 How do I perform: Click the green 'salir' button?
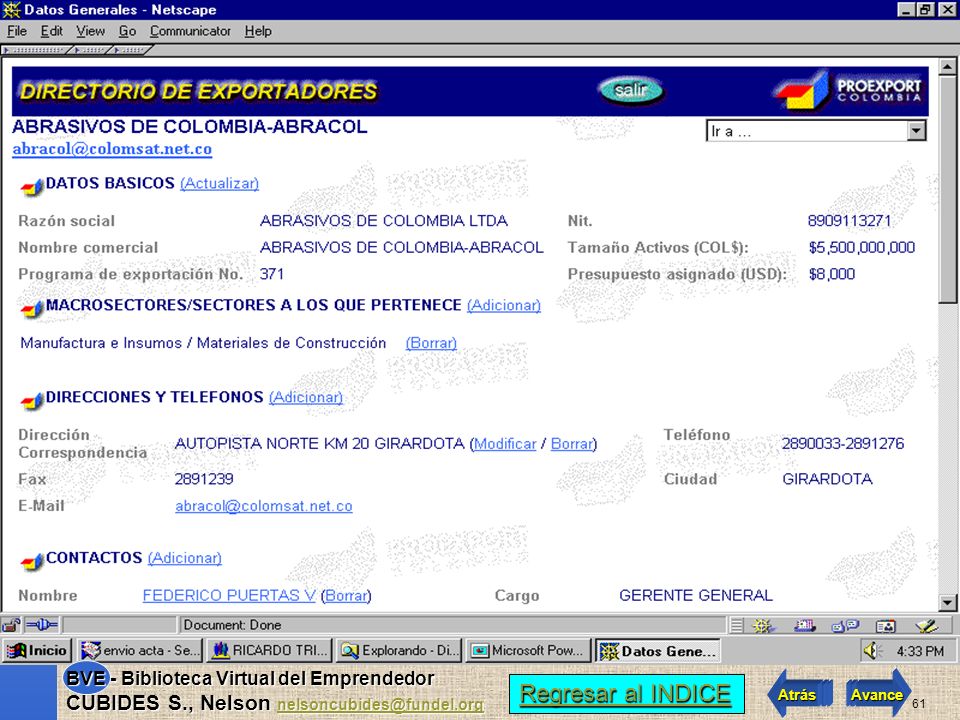[x=631, y=91]
